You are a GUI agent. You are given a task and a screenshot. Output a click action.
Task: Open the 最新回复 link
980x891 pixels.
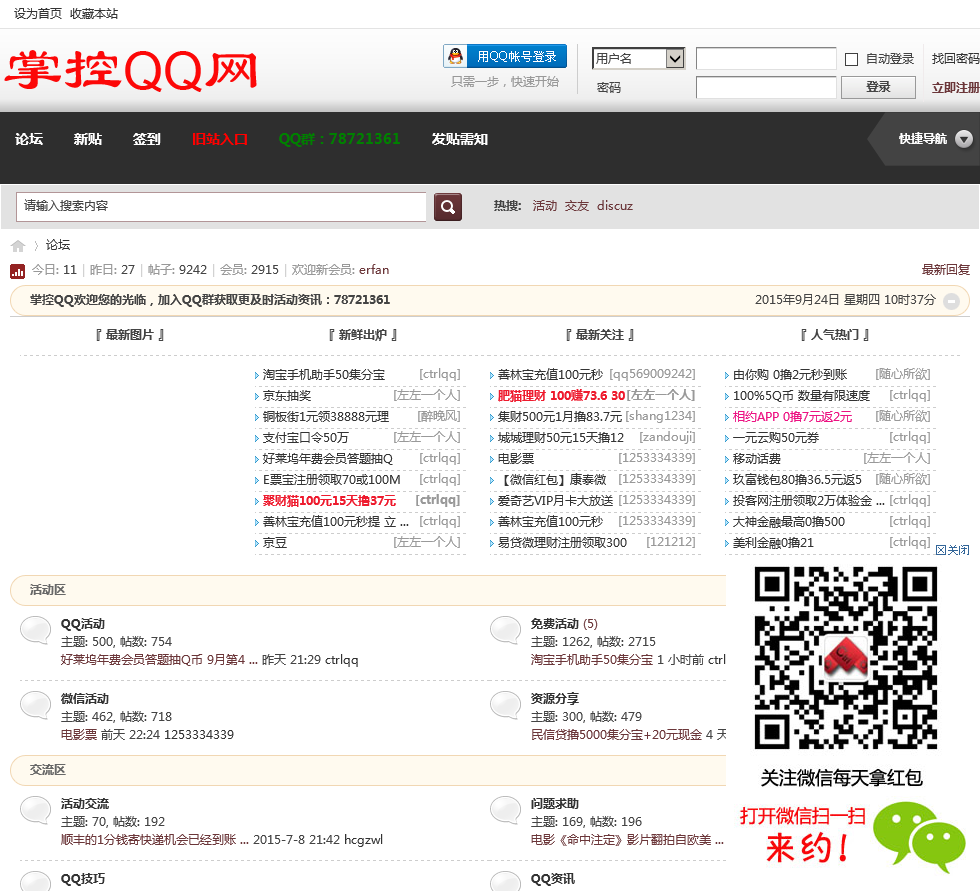(x=946, y=270)
